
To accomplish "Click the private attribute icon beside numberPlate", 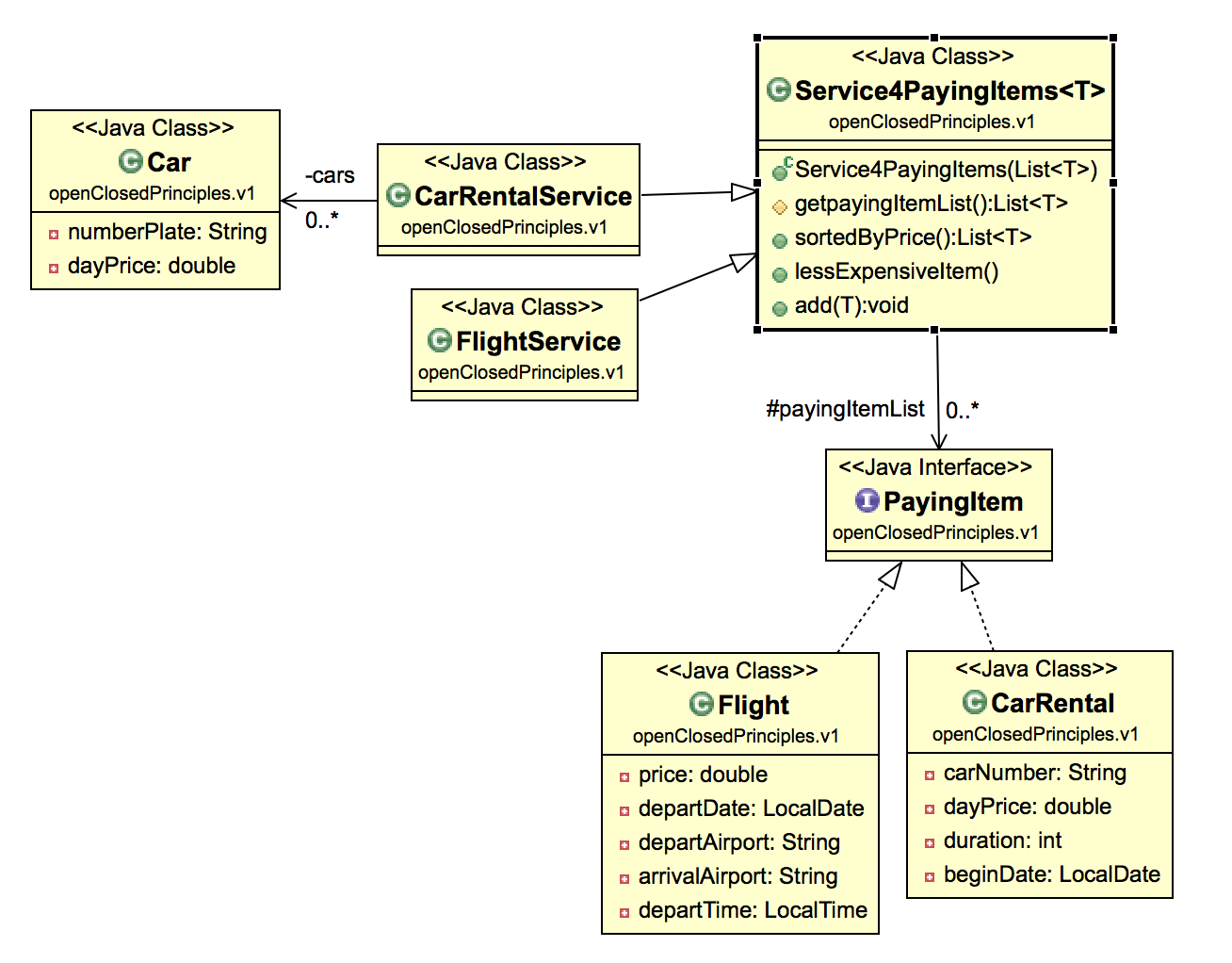I will (x=53, y=232).
